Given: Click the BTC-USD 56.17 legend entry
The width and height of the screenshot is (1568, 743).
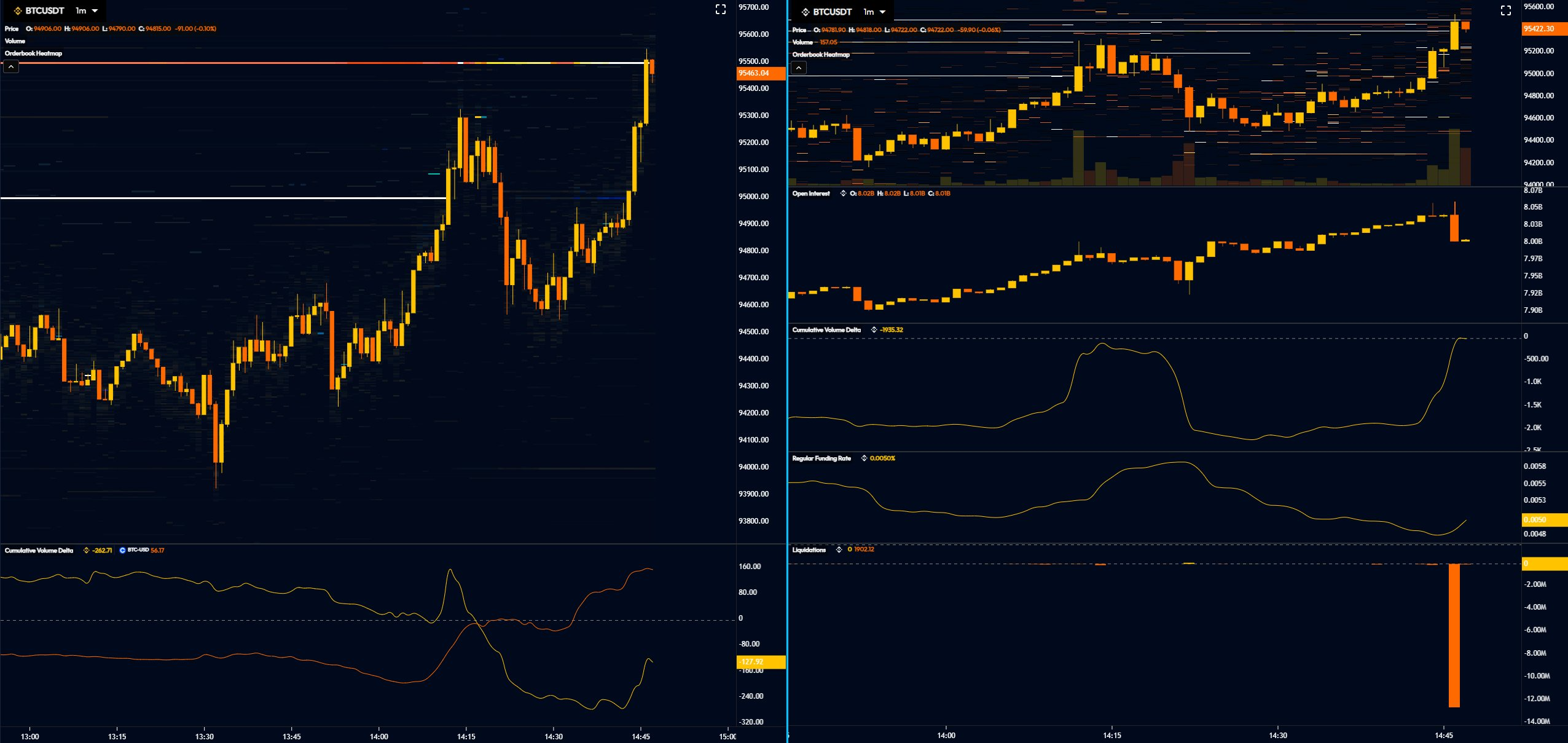Looking at the screenshot, I should pyautogui.click(x=142, y=551).
